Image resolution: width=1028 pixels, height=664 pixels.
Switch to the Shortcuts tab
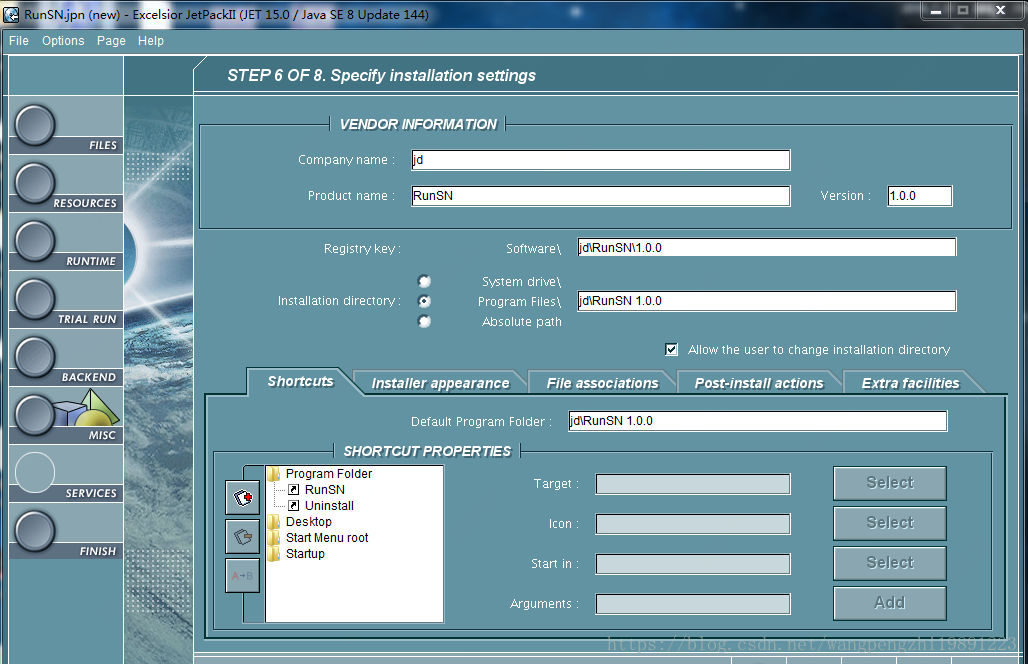coord(300,381)
